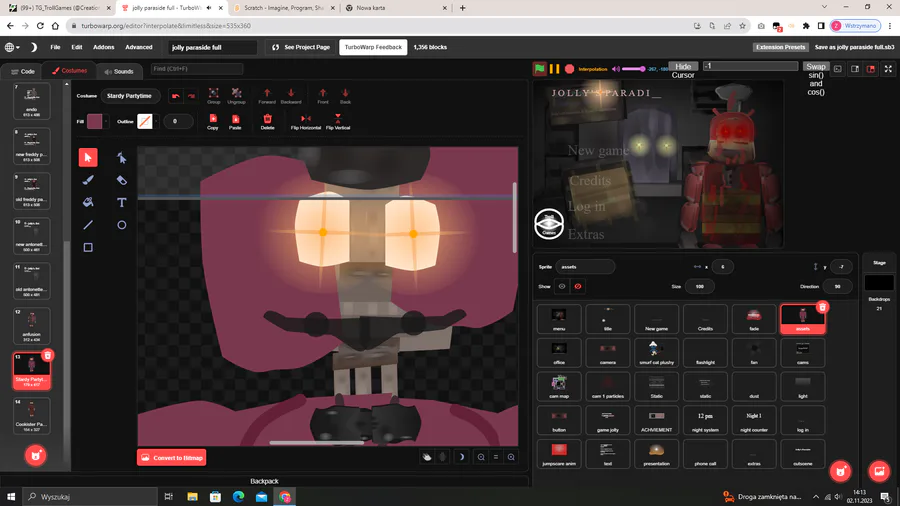Click the Find (Ctrl+F) search field

(x=196, y=69)
